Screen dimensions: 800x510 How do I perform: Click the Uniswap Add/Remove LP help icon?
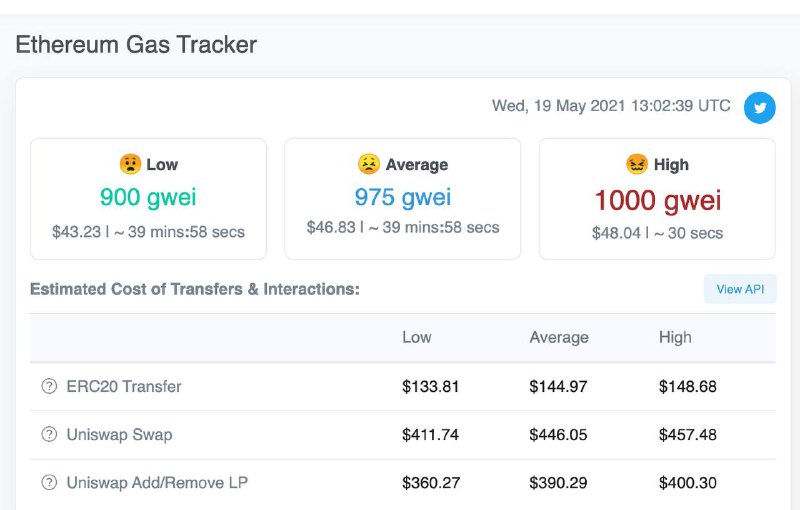pos(49,482)
